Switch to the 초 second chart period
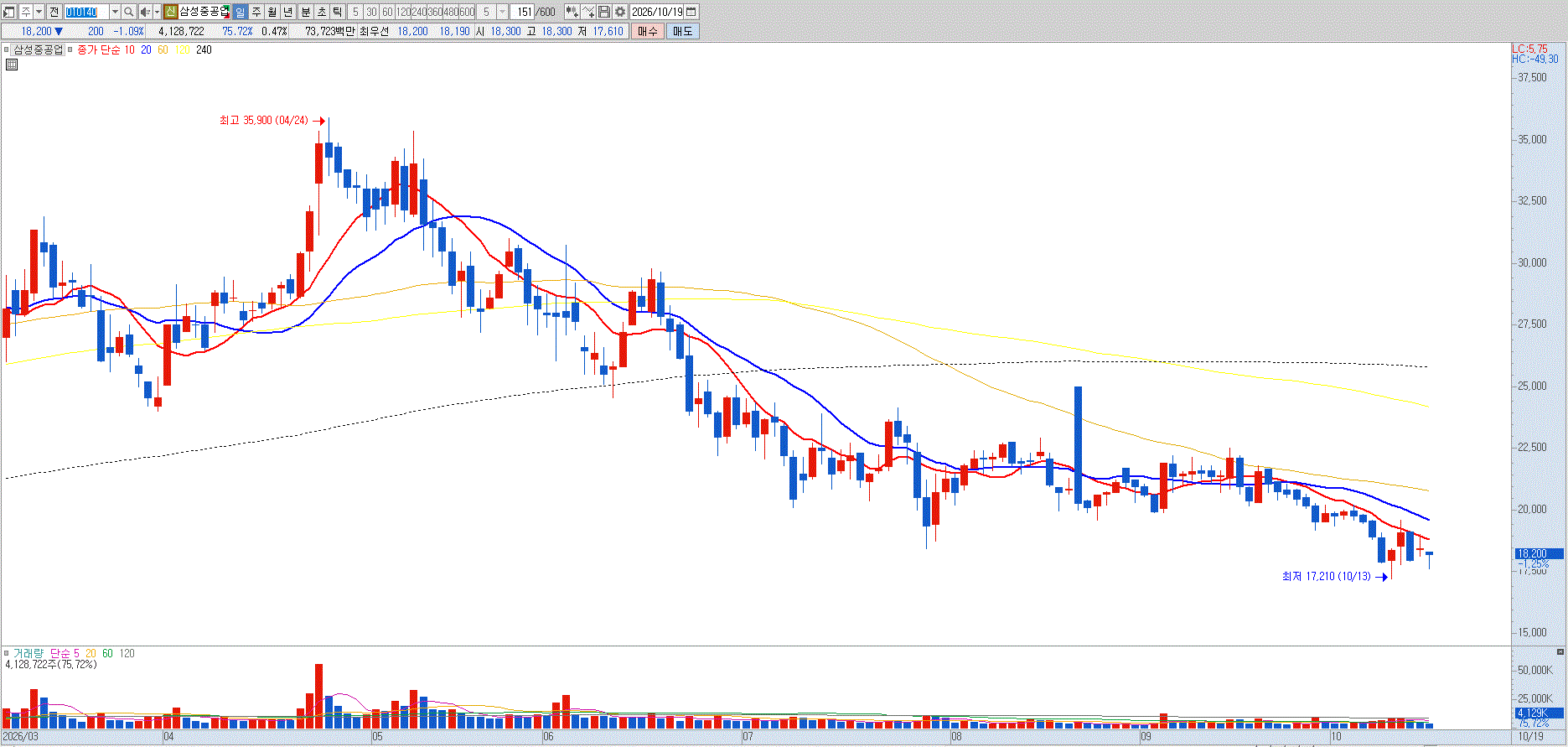 [x=322, y=12]
